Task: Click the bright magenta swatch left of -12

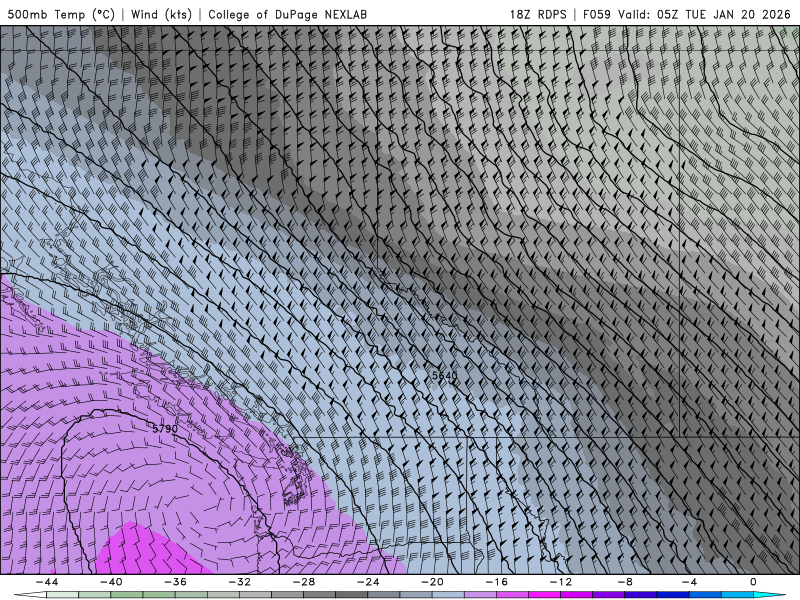Action: (x=544, y=595)
